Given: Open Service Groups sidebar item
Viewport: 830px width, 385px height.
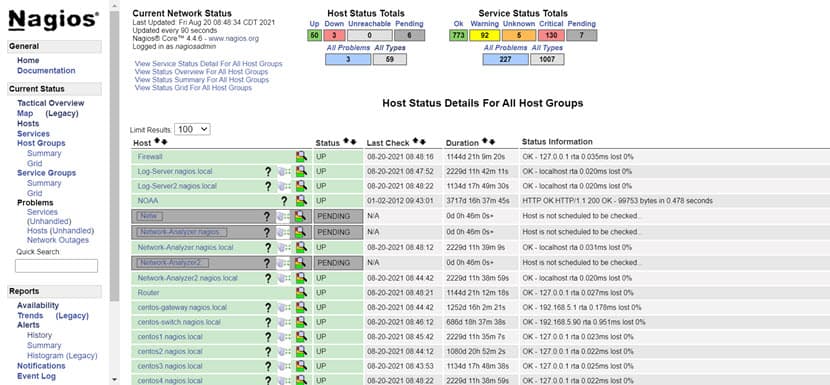Looking at the screenshot, I should 46,173.
